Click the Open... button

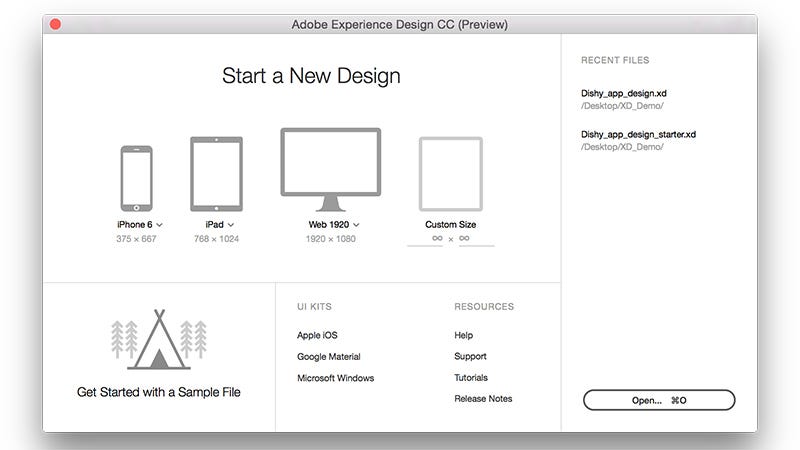coord(659,400)
